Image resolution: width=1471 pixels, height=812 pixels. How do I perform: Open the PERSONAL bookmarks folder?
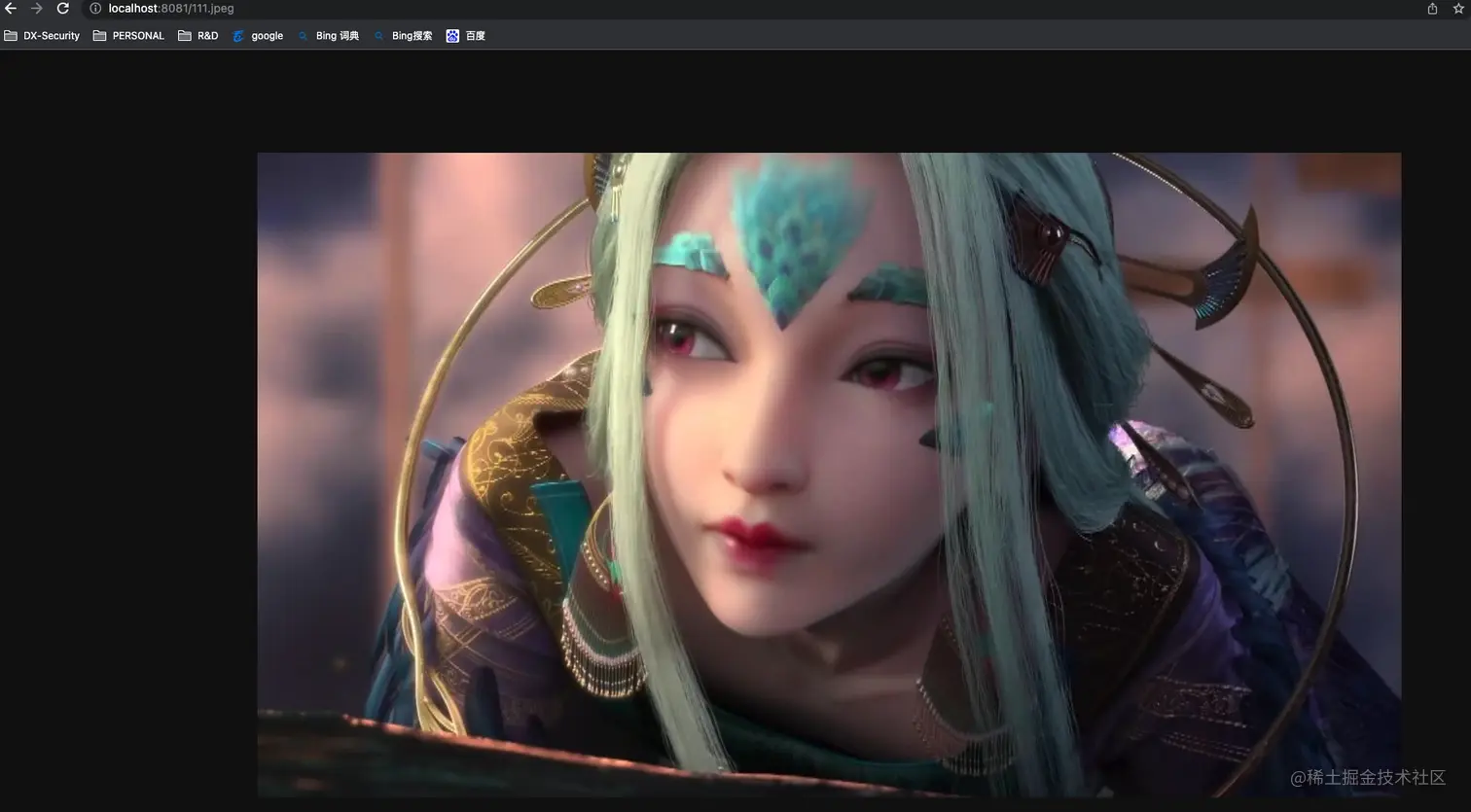tap(127, 35)
